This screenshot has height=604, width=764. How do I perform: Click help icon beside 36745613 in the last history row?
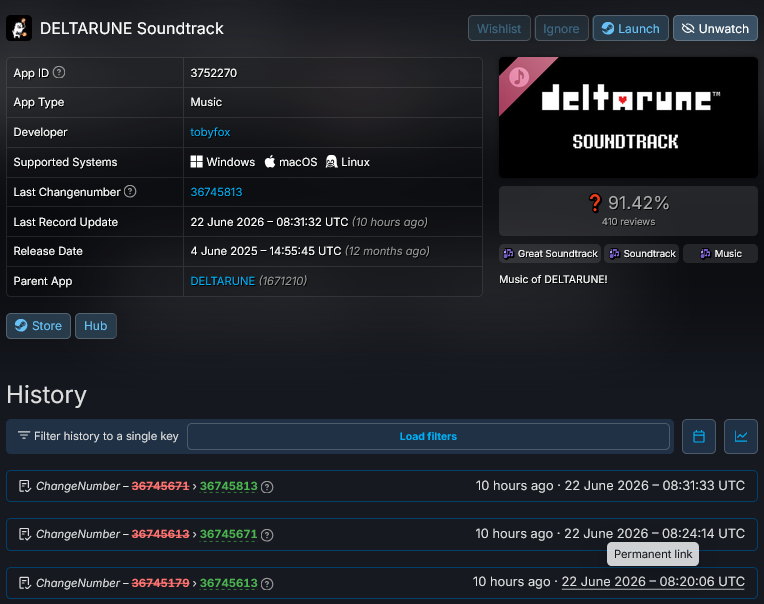point(267,584)
